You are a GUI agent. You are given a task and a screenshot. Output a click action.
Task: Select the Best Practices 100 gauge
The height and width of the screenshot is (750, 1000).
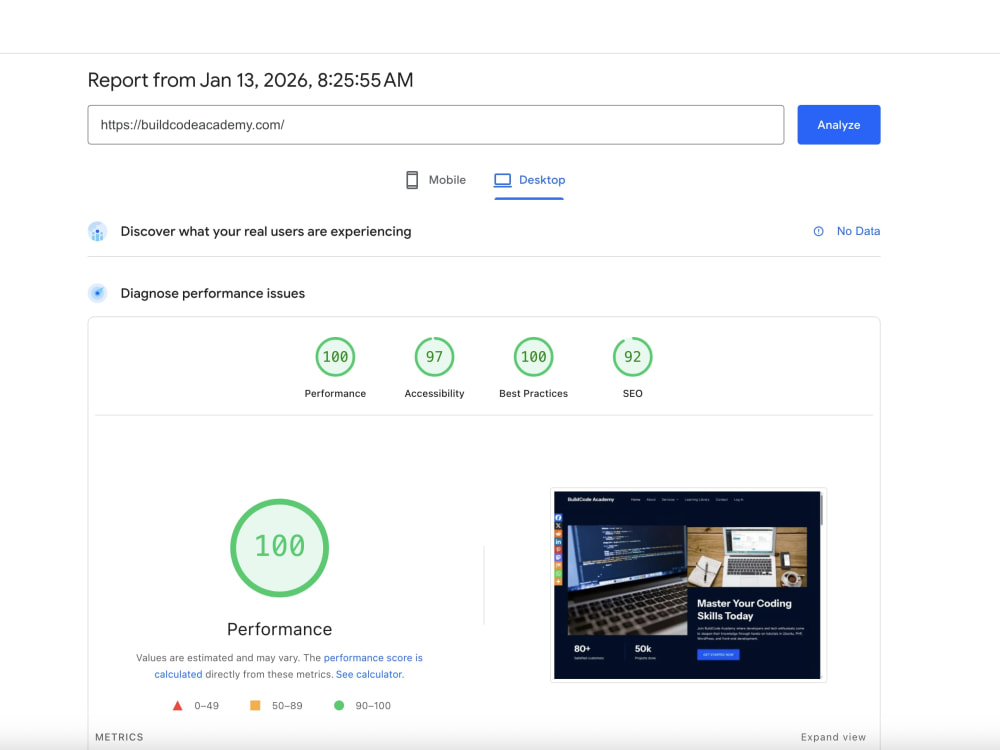pyautogui.click(x=534, y=357)
